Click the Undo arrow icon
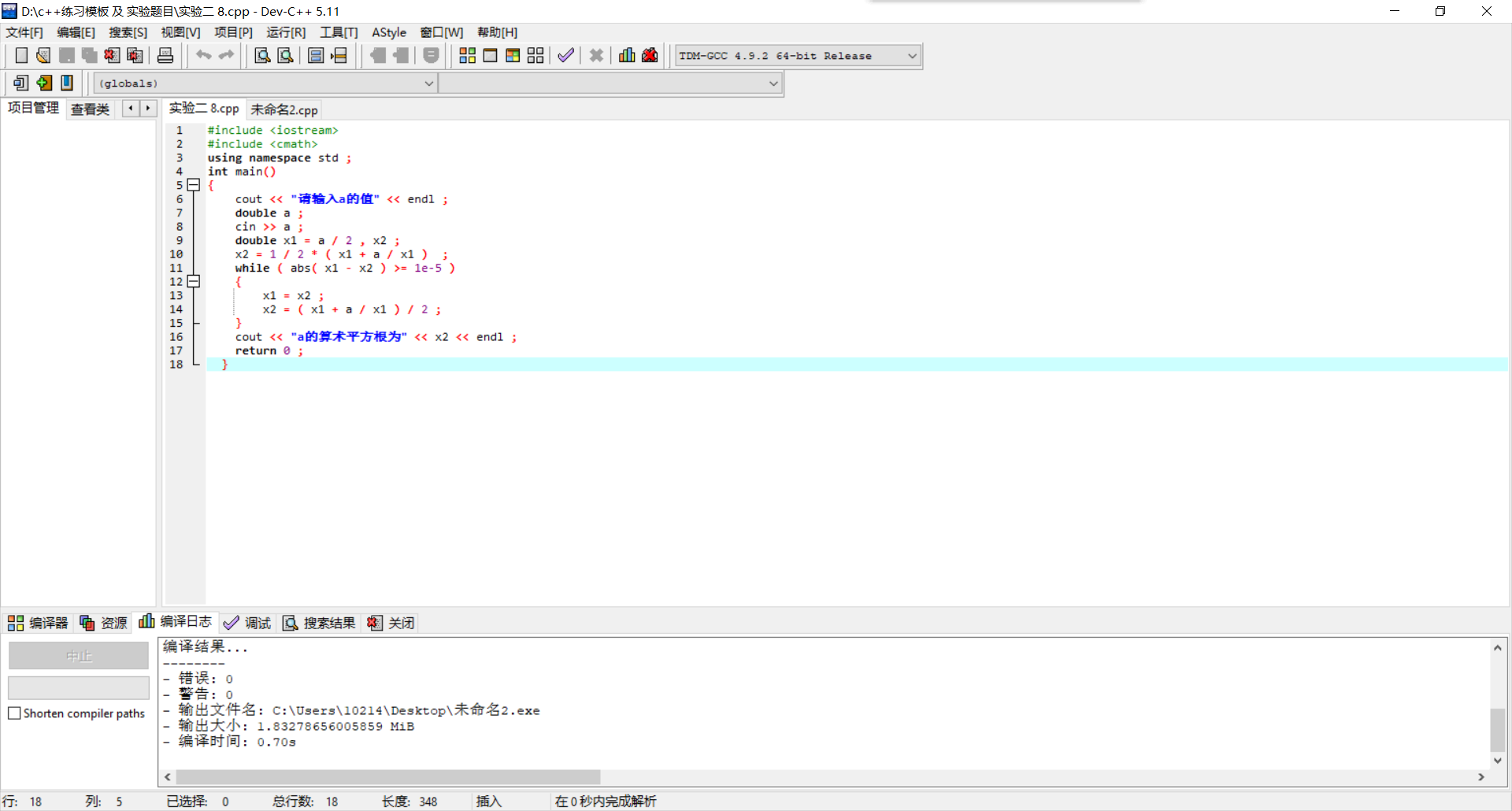The height and width of the screenshot is (811, 1512). [x=203, y=55]
